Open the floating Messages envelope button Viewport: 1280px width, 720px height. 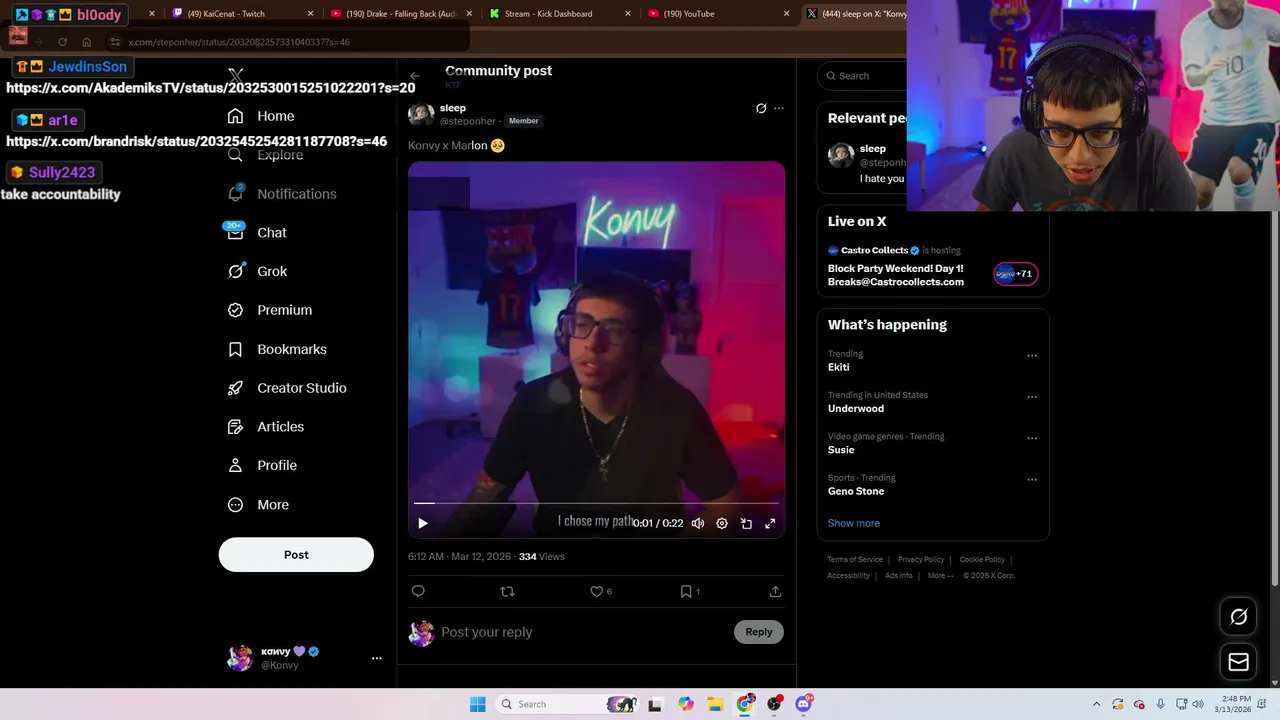click(x=1238, y=662)
